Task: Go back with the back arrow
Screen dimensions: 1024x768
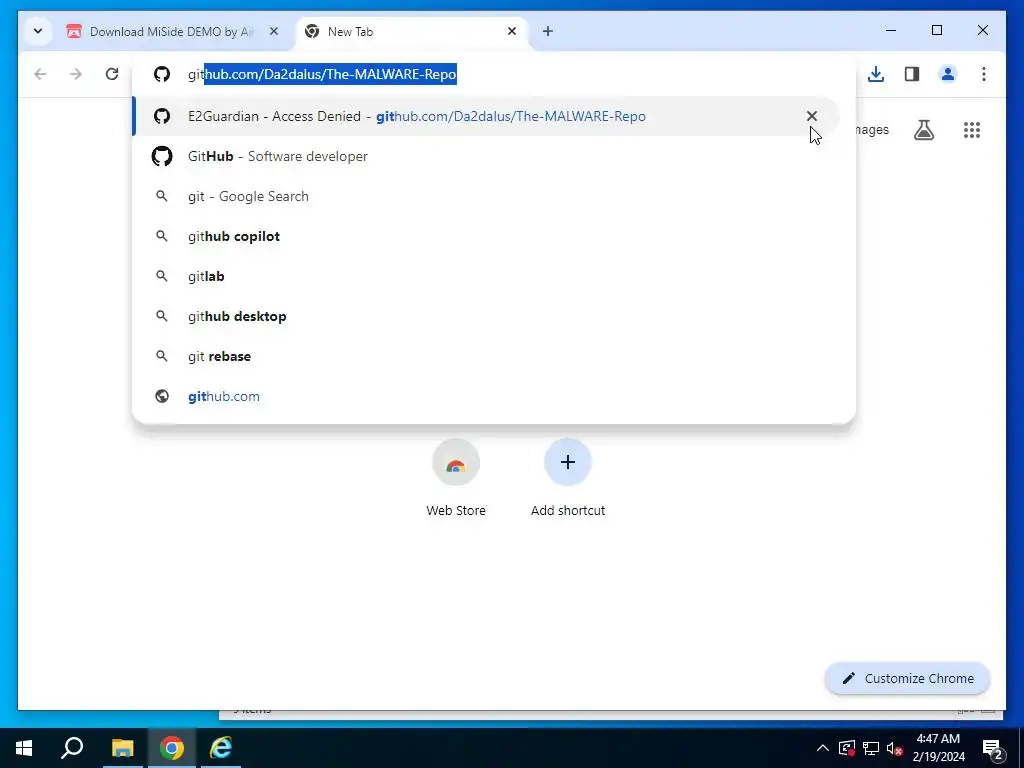Action: coord(40,74)
